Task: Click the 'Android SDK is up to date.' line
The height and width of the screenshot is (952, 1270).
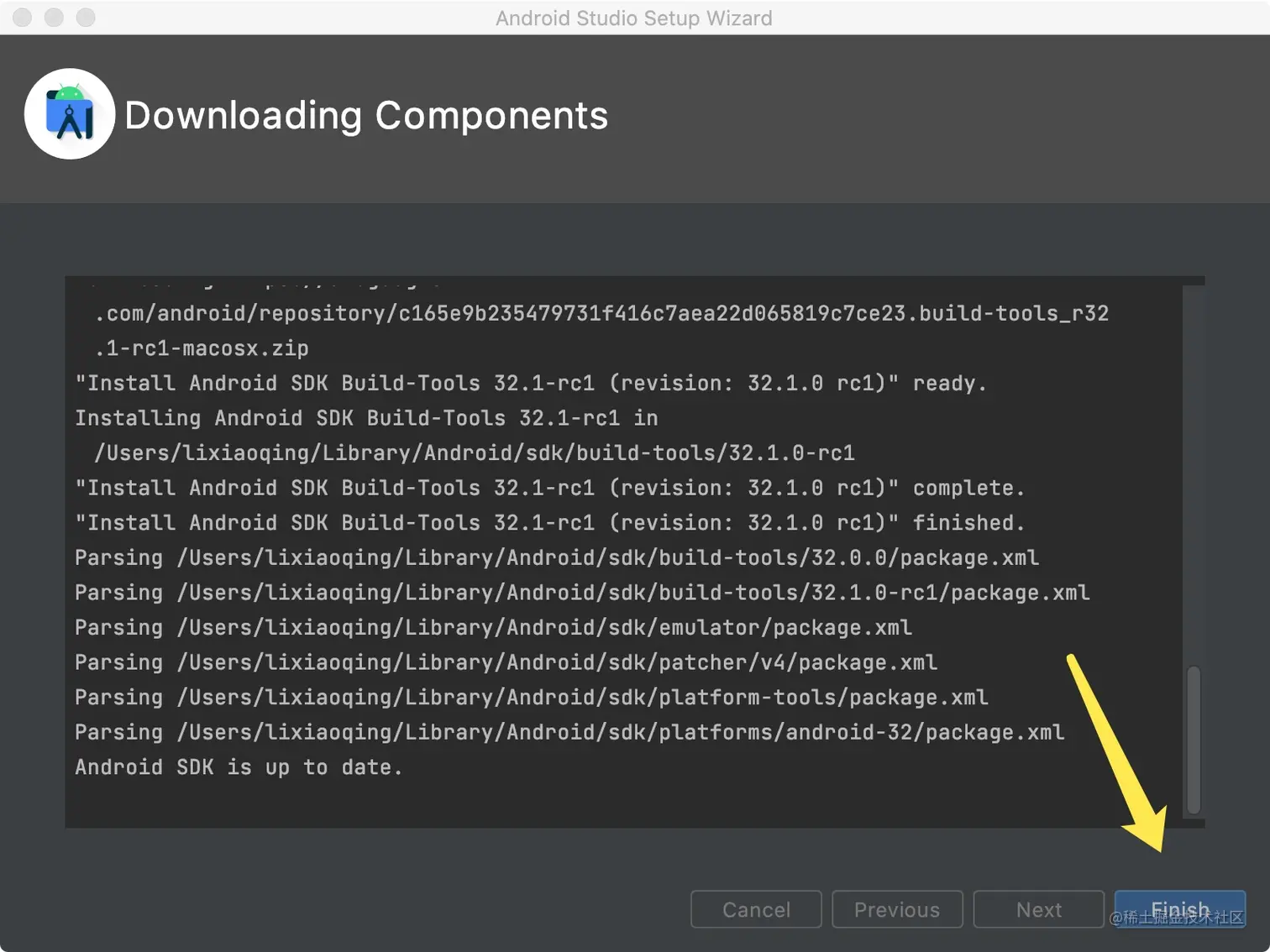Action: point(239,767)
